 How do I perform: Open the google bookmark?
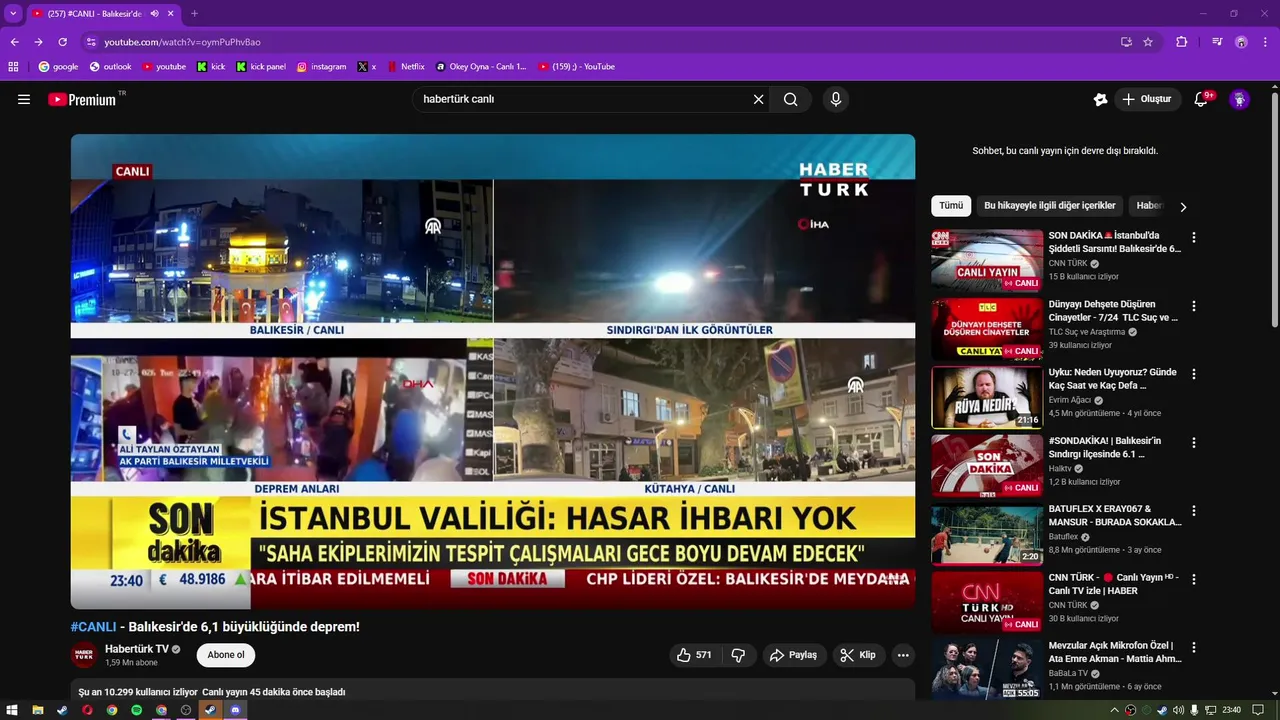pos(58,67)
